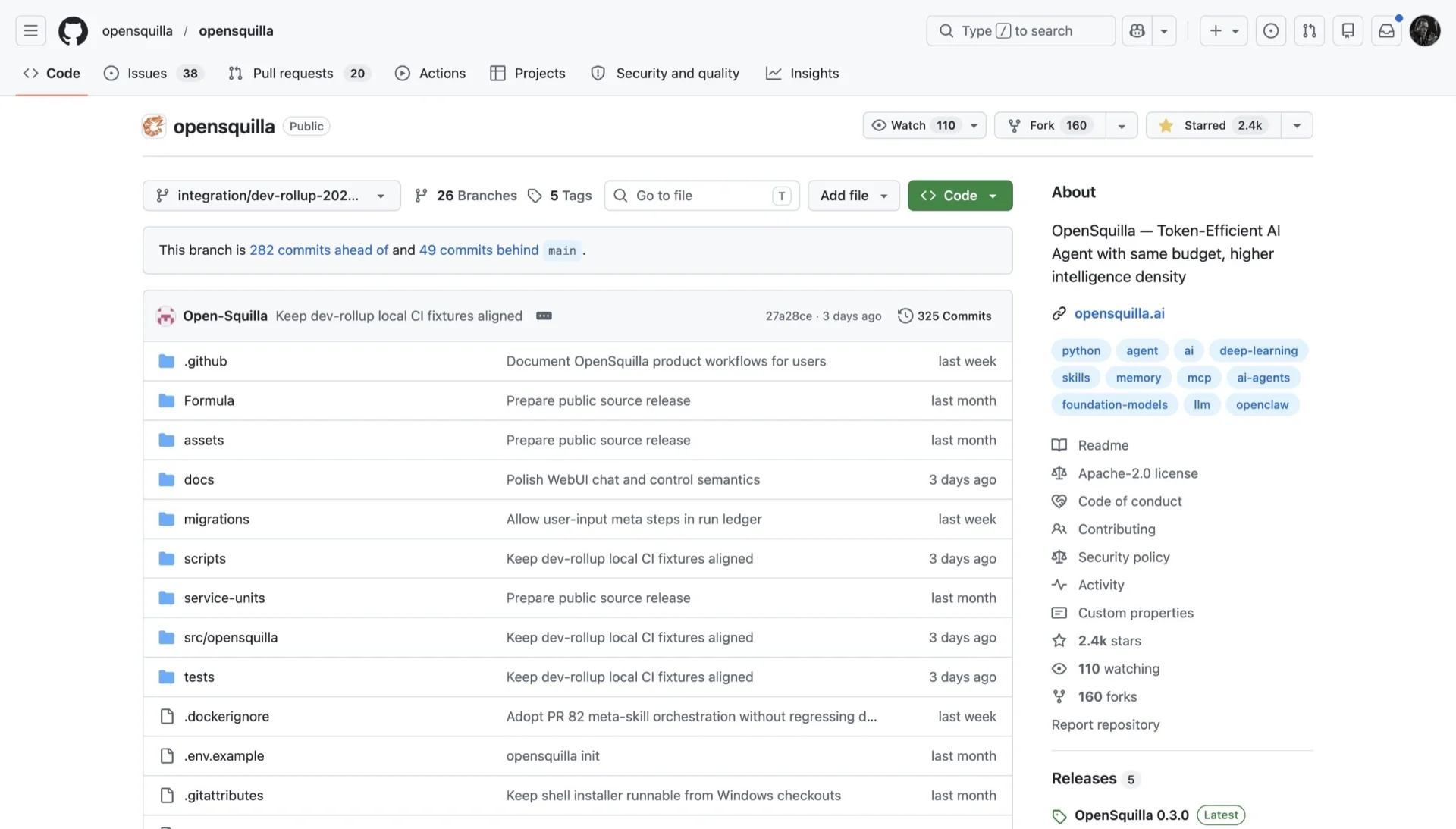Expand the star lists dropdown arrow

click(1297, 125)
